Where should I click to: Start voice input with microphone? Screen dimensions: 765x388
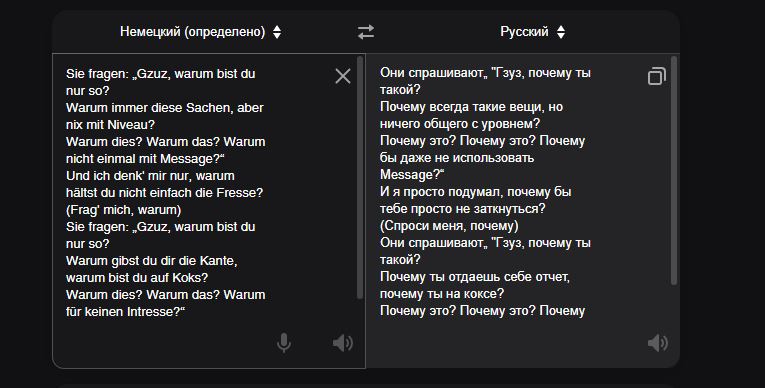283,343
